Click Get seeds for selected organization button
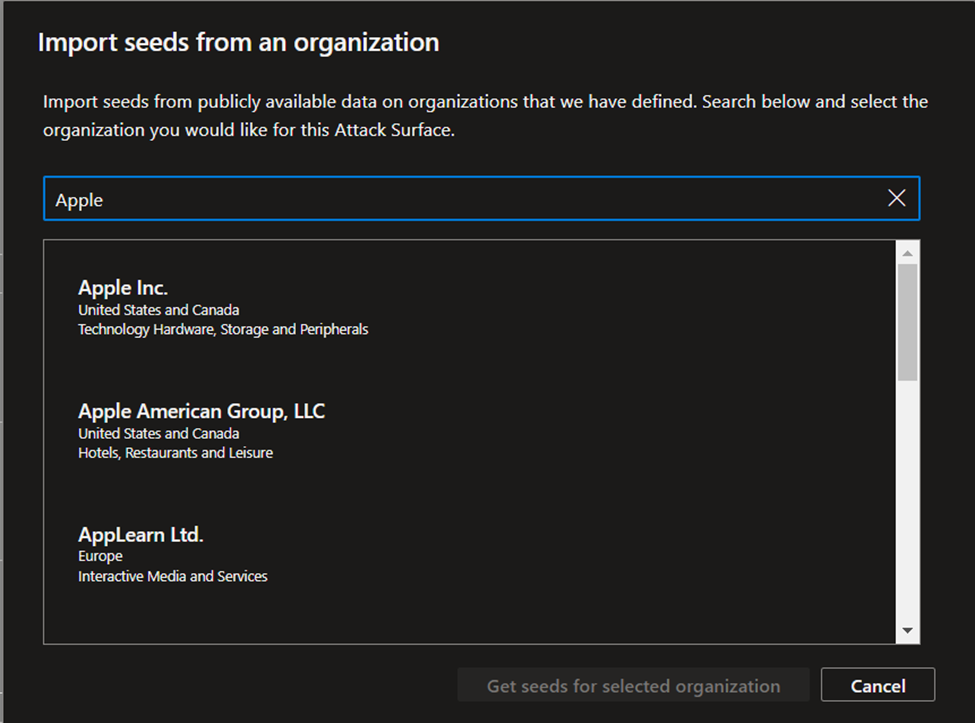Viewport: 975px width, 723px height. (633, 685)
